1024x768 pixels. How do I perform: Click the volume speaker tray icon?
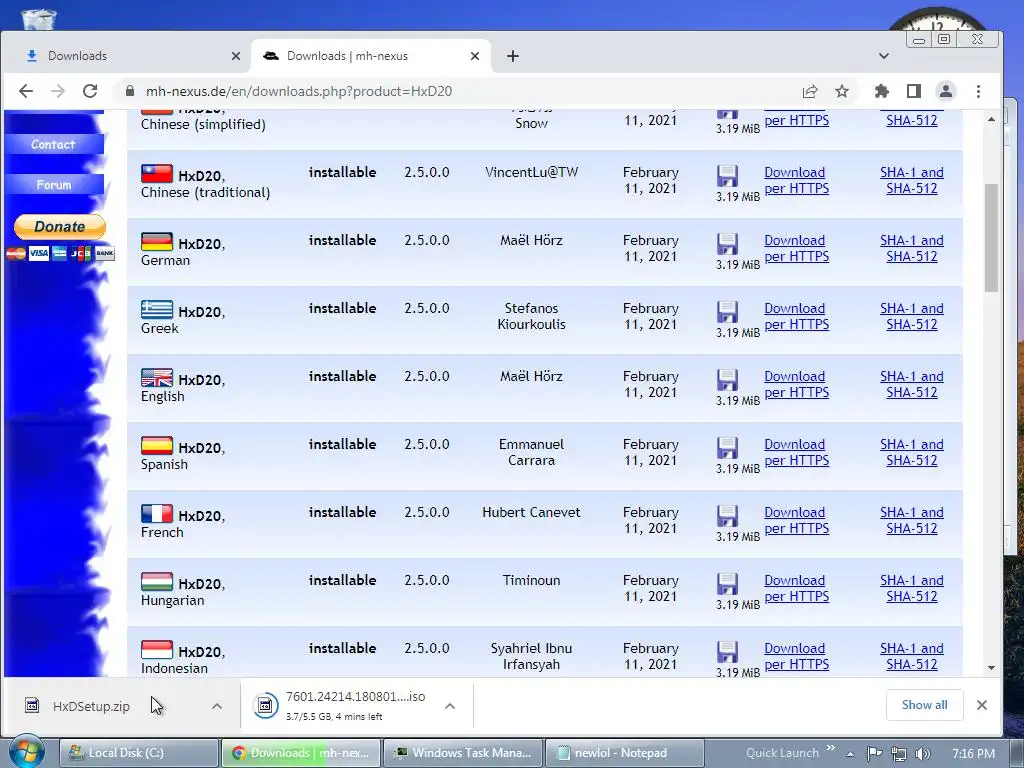coord(922,754)
